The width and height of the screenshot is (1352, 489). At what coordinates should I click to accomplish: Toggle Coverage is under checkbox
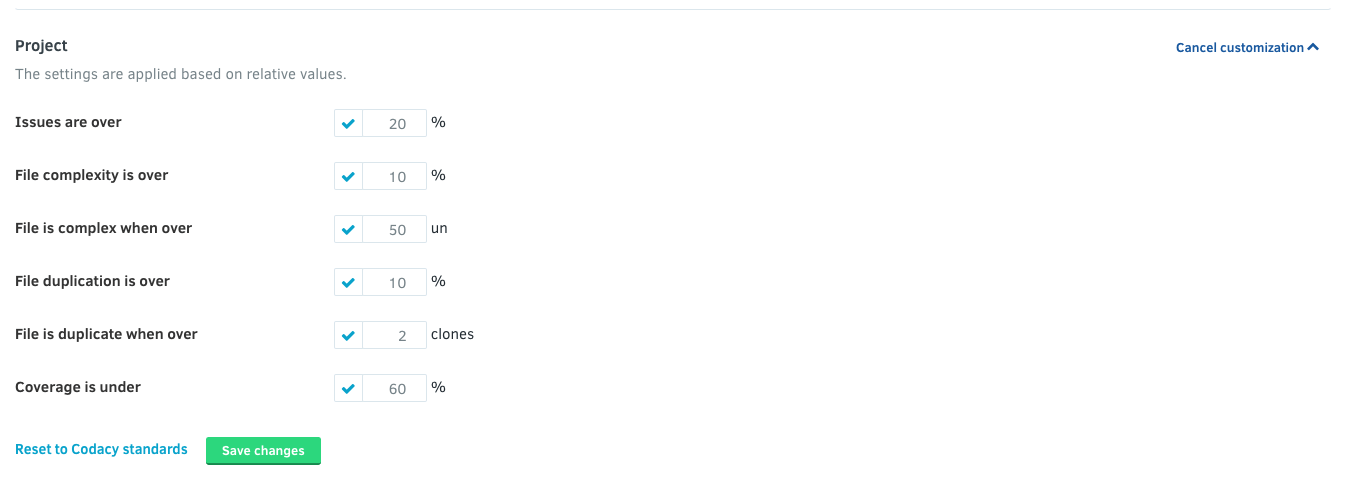coord(348,389)
